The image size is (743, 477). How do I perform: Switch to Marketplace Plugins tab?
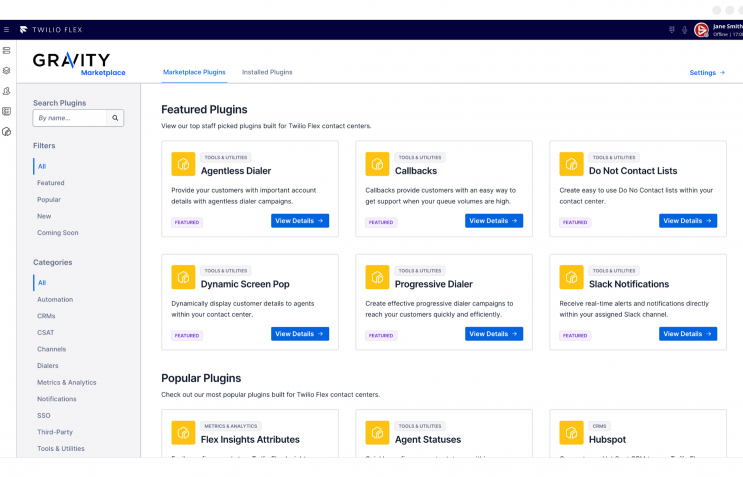pyautogui.click(x=194, y=72)
